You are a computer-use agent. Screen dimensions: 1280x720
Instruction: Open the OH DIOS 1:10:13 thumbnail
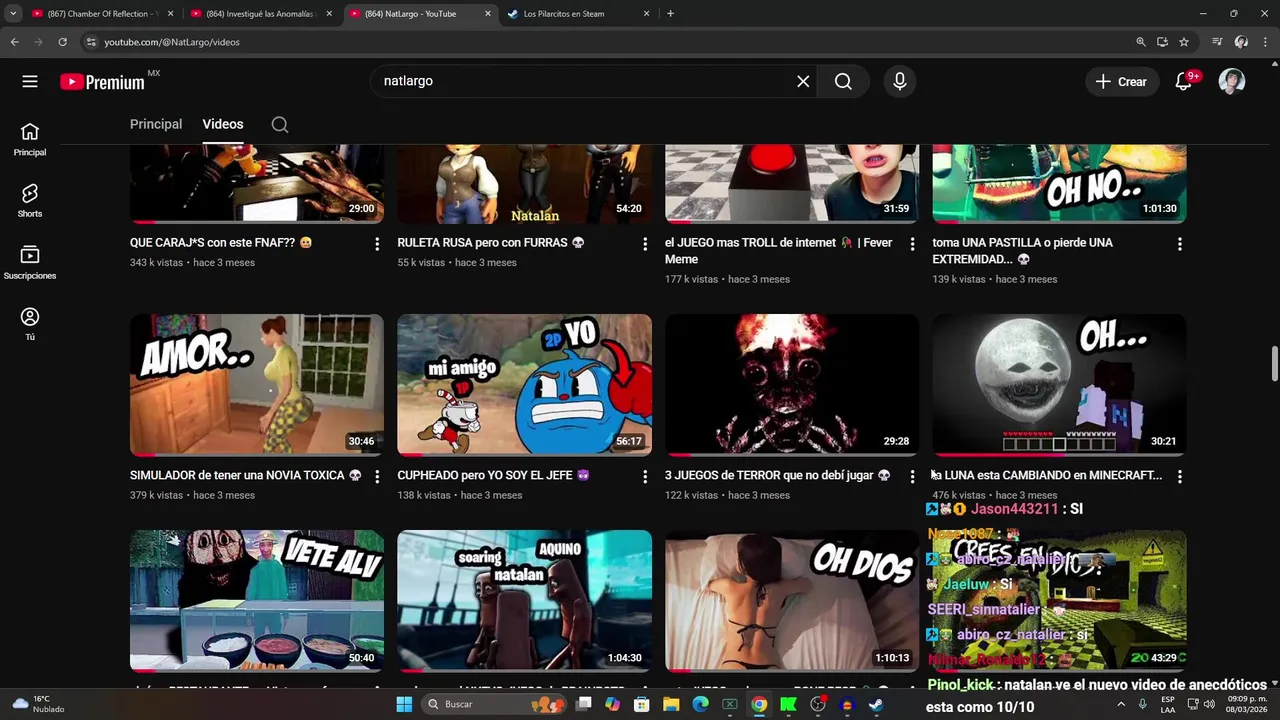pos(792,601)
